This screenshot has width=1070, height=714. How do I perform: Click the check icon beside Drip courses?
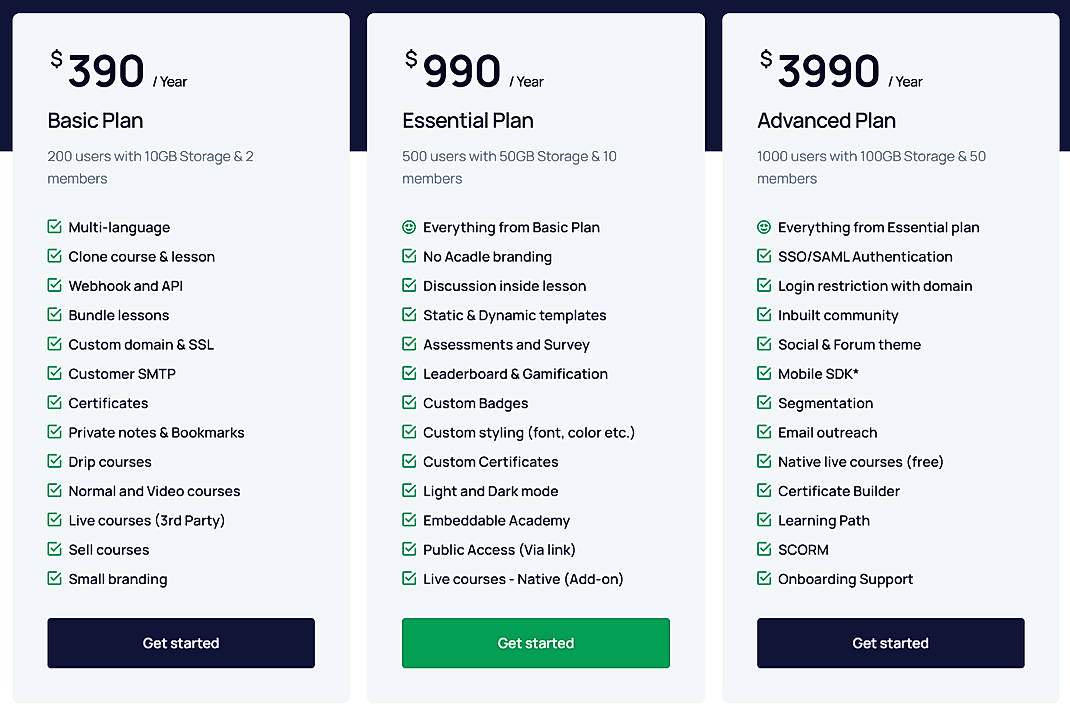click(x=54, y=462)
